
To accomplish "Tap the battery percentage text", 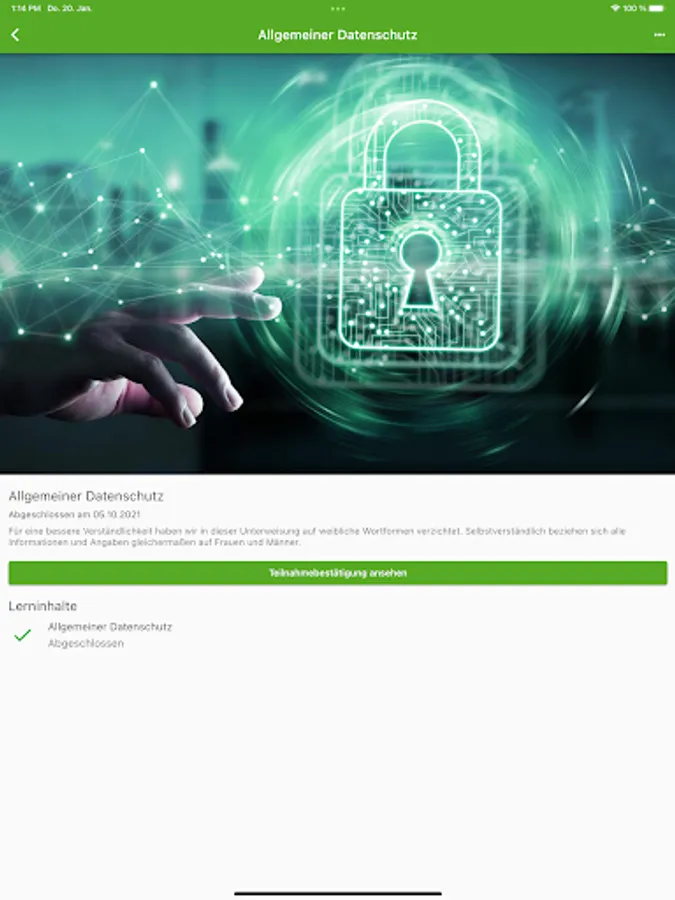I will pyautogui.click(x=634, y=8).
